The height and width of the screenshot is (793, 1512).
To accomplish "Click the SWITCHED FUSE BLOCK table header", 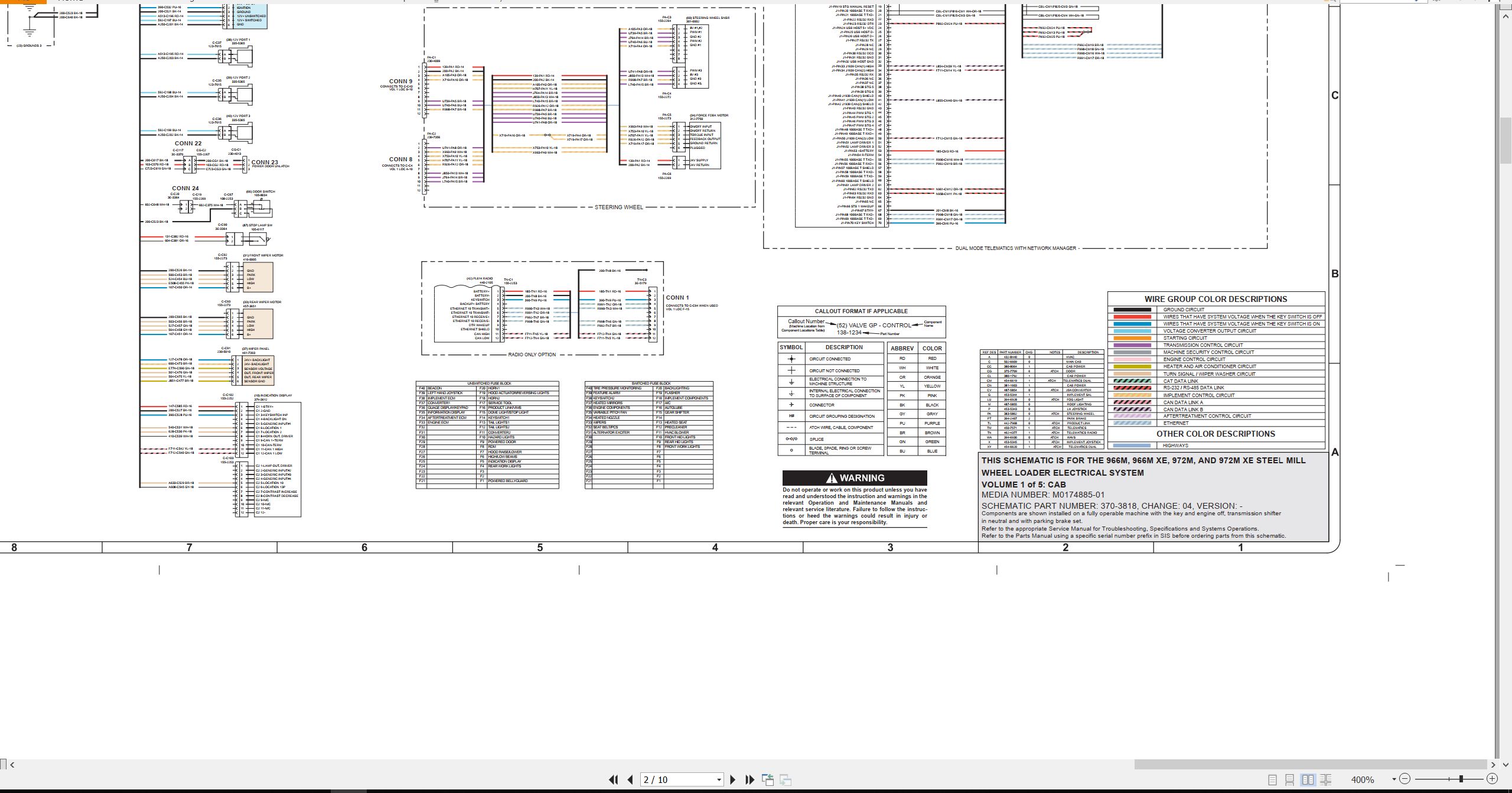I will coord(651,383).
